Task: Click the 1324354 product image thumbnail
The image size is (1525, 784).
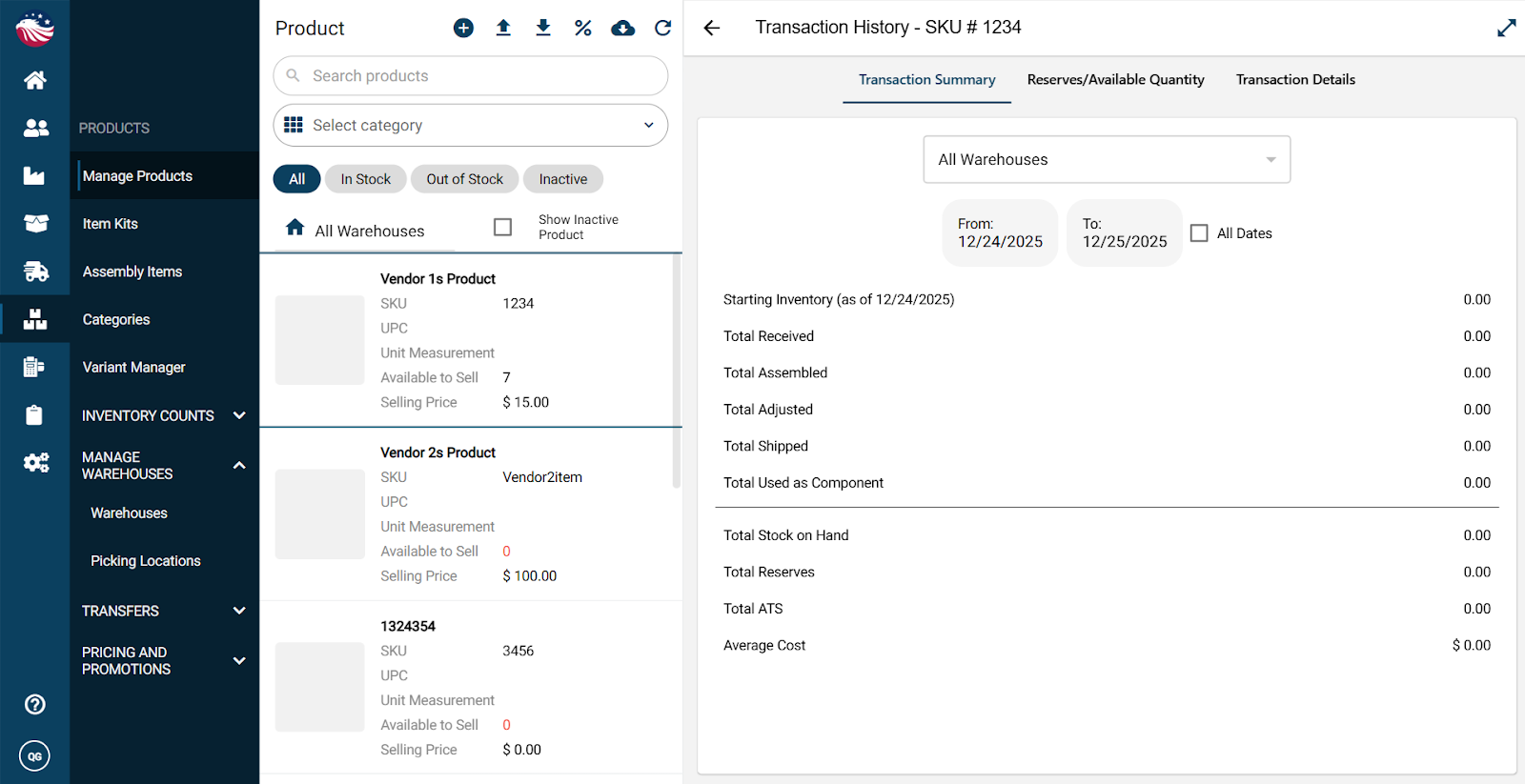Action: 320,688
